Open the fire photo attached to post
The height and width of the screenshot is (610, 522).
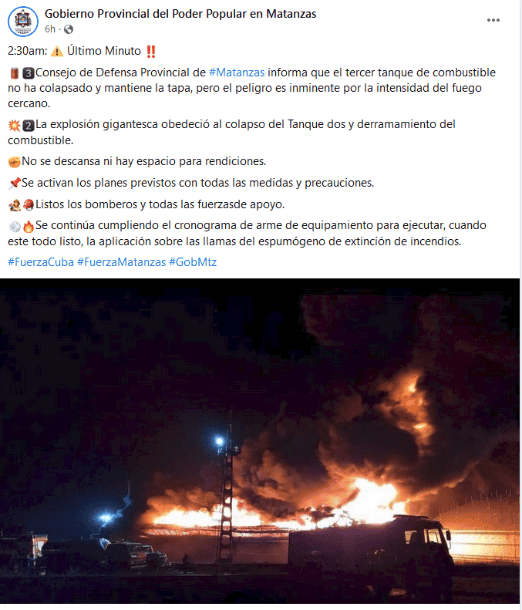coord(260,441)
